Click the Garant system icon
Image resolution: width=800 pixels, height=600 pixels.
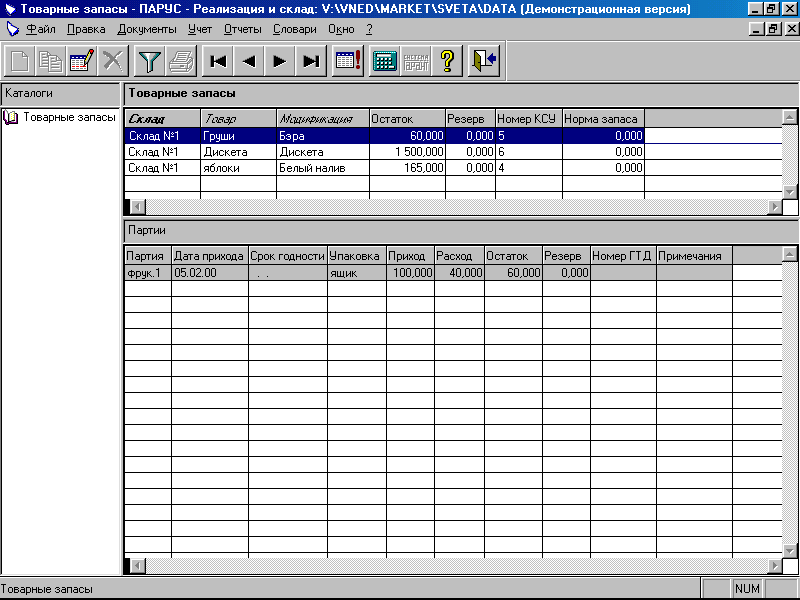click(416, 61)
